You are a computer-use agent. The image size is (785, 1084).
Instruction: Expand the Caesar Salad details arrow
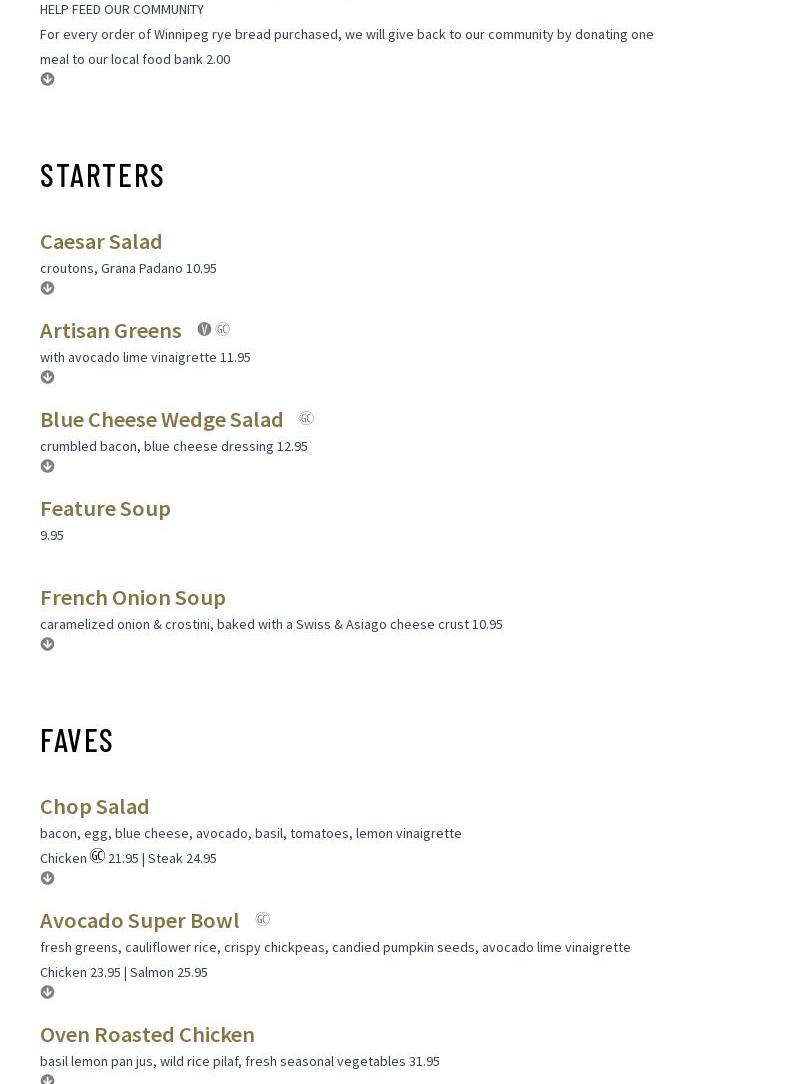coord(47,288)
